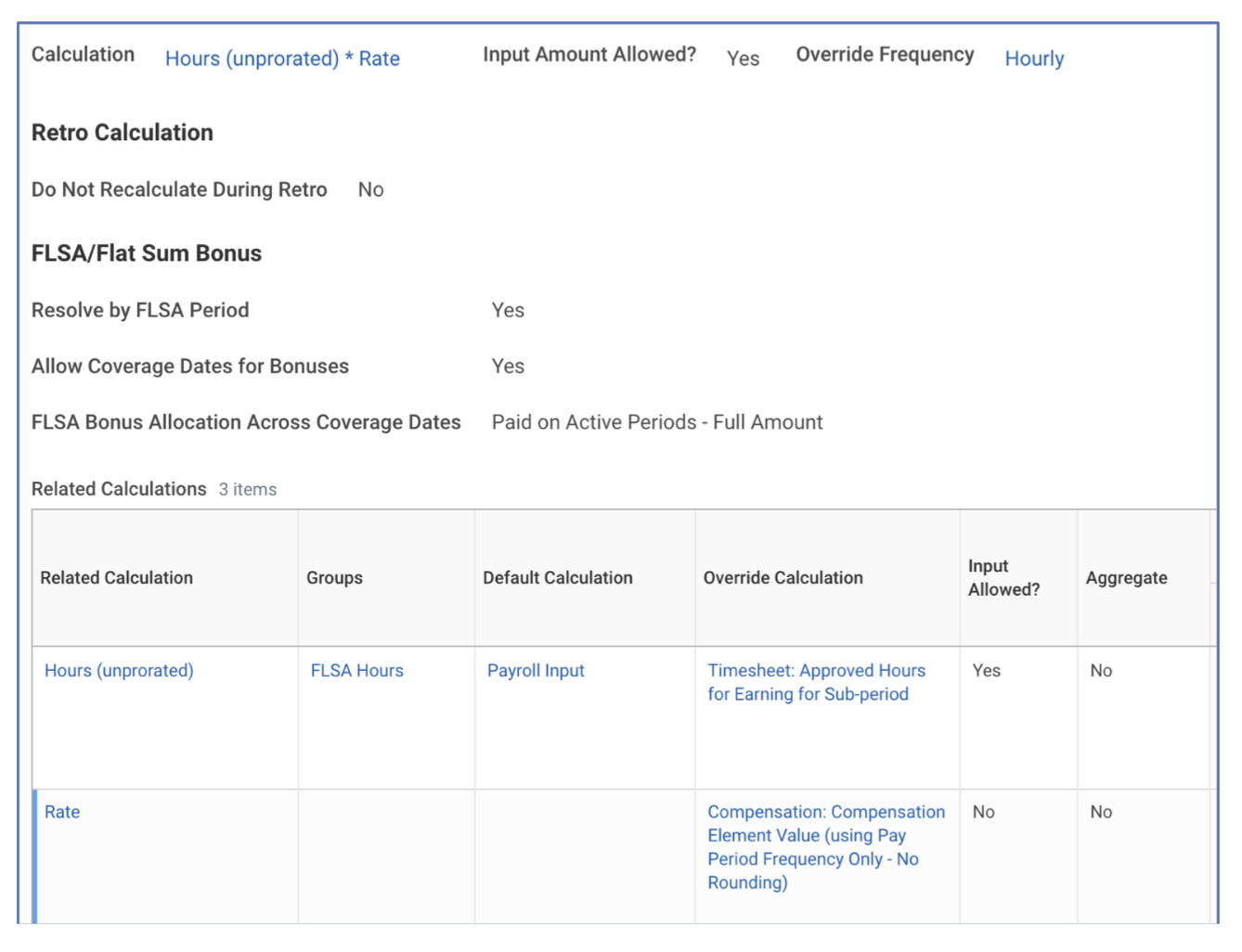Sort by Override Calculation column header
Viewport: 1242px width, 952px height.
pos(783,577)
